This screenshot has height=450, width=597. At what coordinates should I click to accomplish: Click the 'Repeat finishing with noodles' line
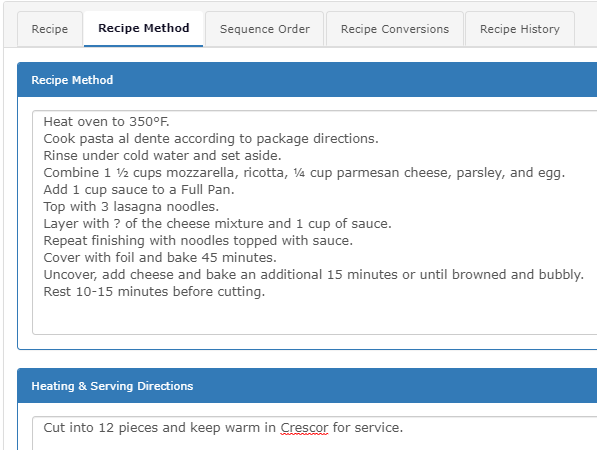point(198,241)
